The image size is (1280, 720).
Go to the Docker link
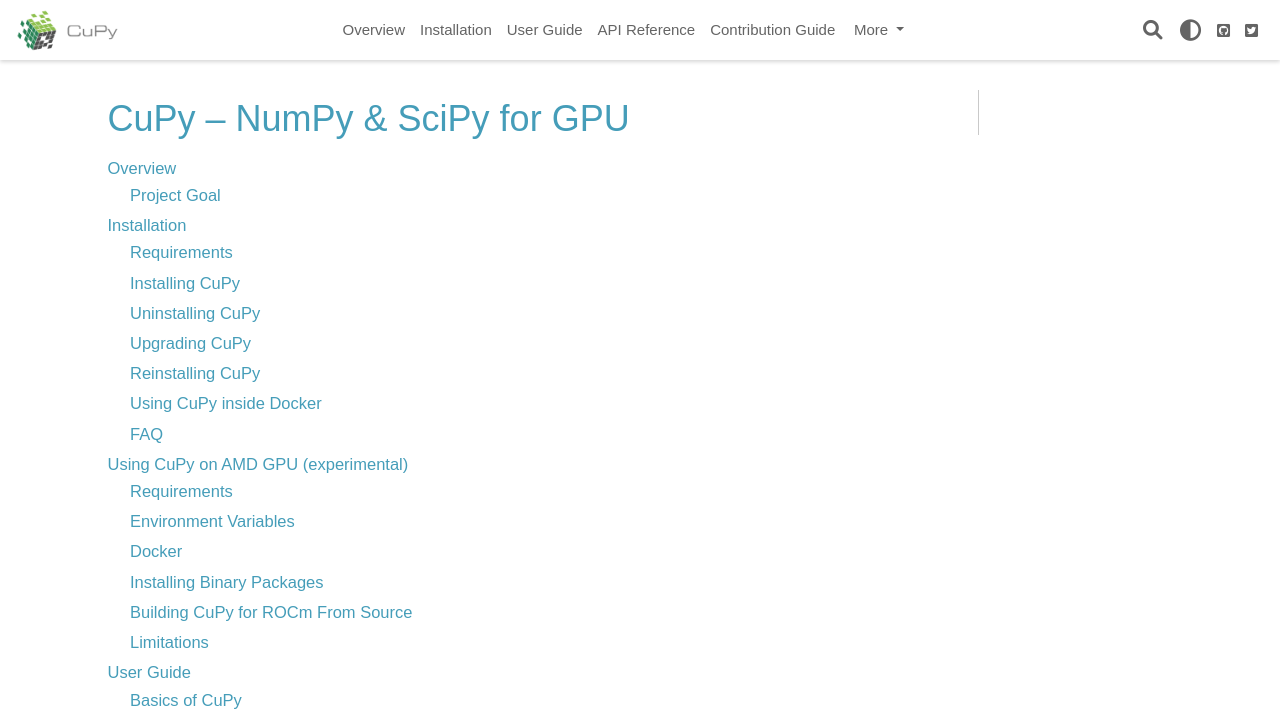coord(156,551)
